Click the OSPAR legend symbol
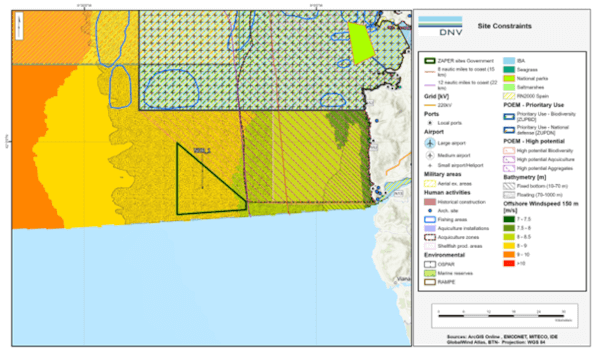 click(430, 264)
